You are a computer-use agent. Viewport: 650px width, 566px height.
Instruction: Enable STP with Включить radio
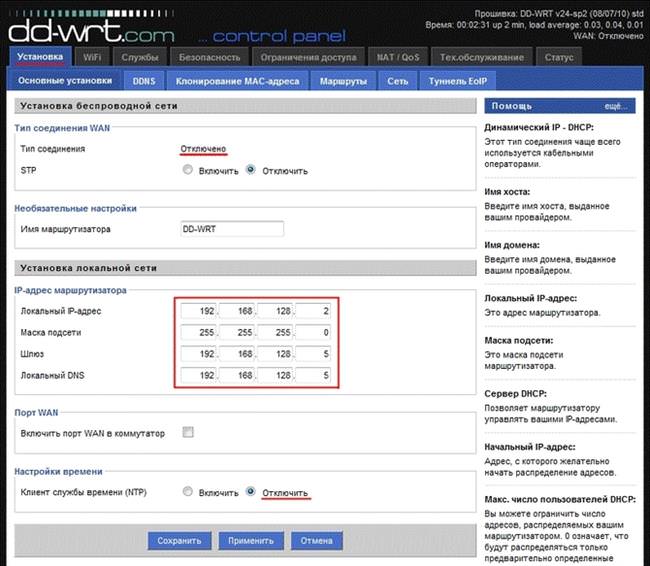click(188, 170)
